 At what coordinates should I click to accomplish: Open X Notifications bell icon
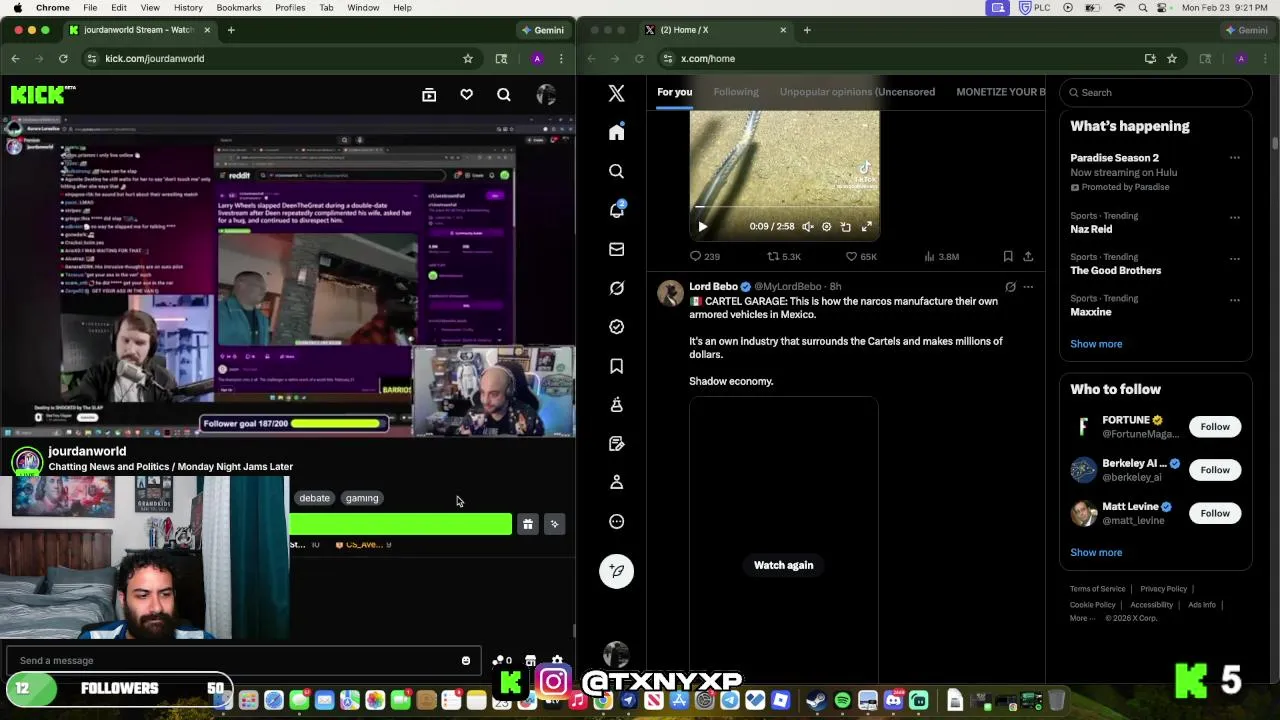point(617,210)
